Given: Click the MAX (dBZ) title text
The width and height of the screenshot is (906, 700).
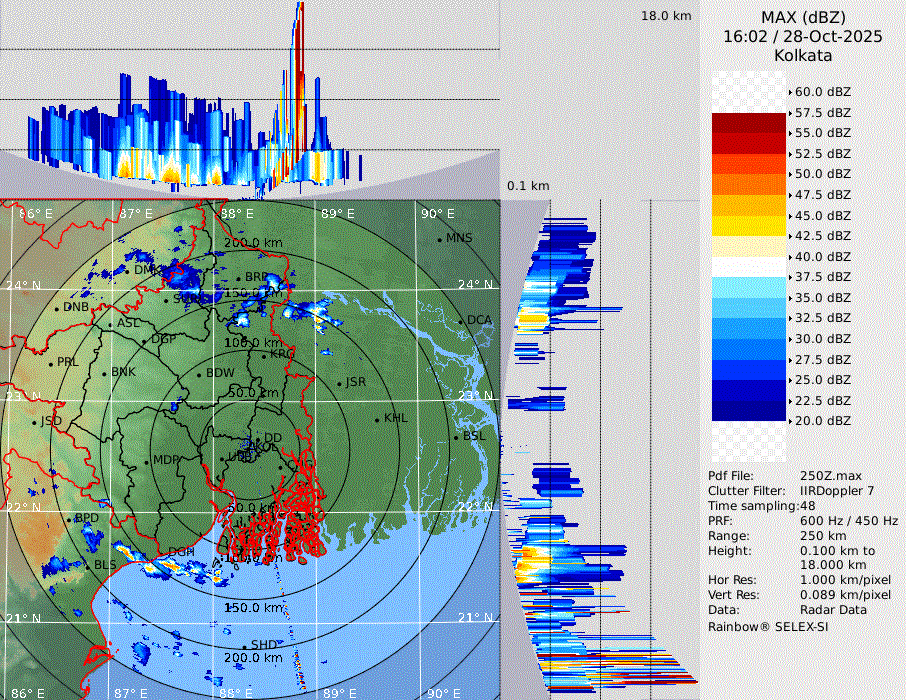Looking at the screenshot, I should click(x=803, y=17).
